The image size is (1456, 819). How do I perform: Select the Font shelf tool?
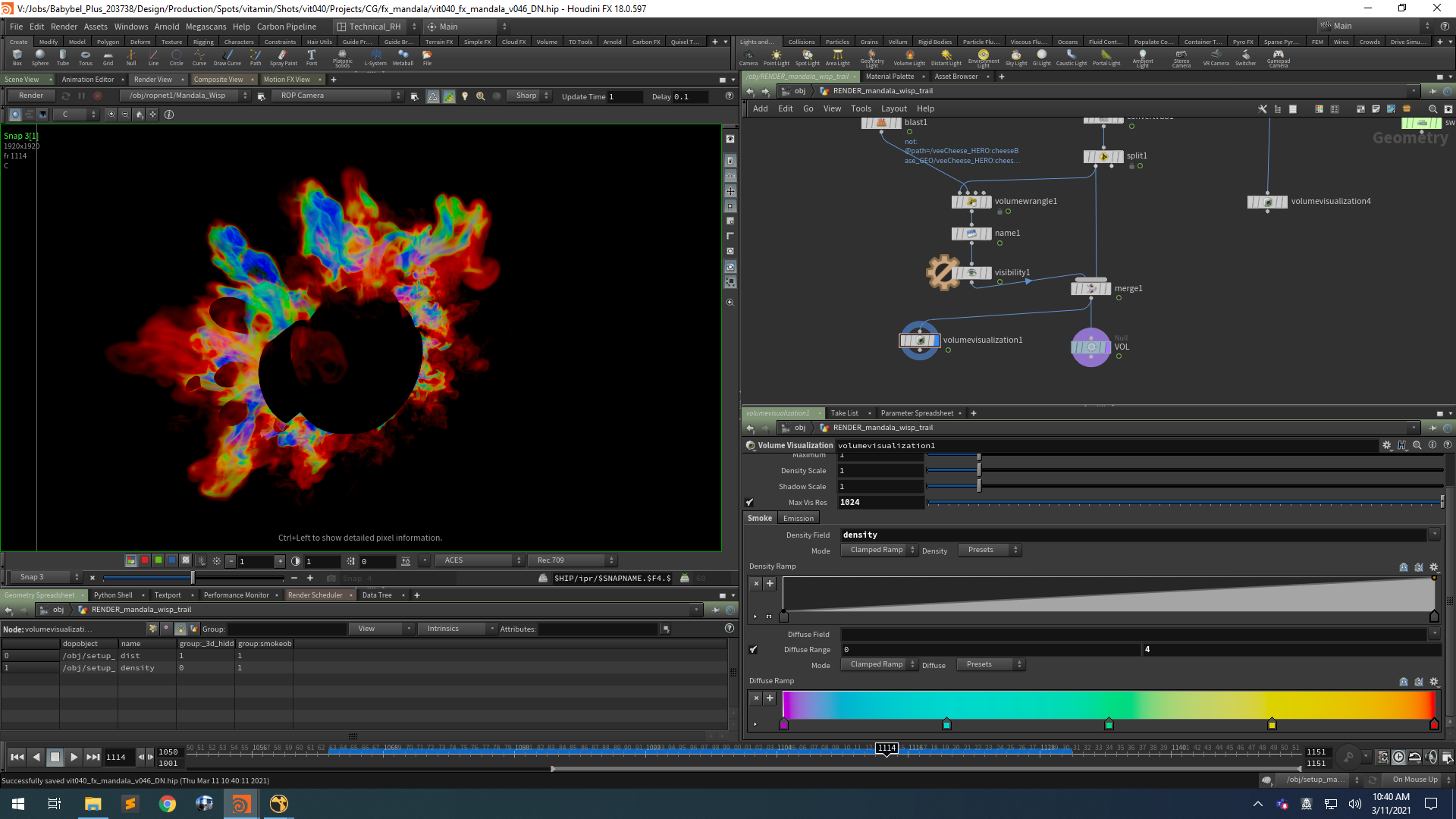(x=312, y=57)
